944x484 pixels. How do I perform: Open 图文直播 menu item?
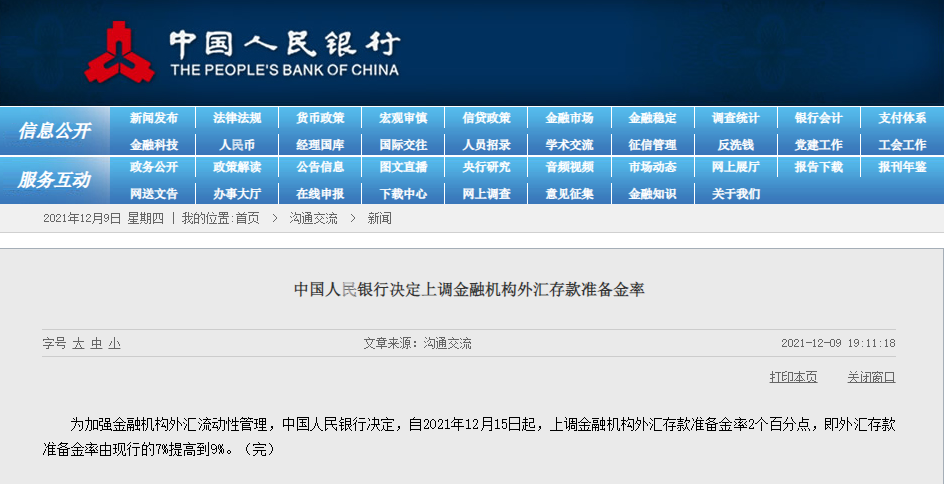(403, 167)
